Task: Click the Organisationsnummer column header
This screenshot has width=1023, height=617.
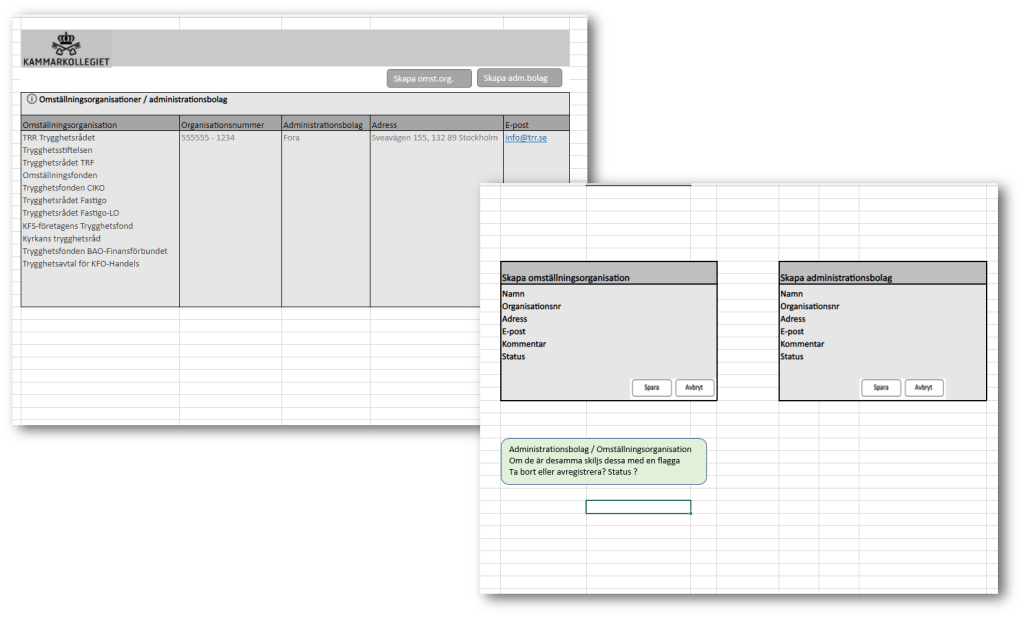Action: pyautogui.click(x=222, y=125)
